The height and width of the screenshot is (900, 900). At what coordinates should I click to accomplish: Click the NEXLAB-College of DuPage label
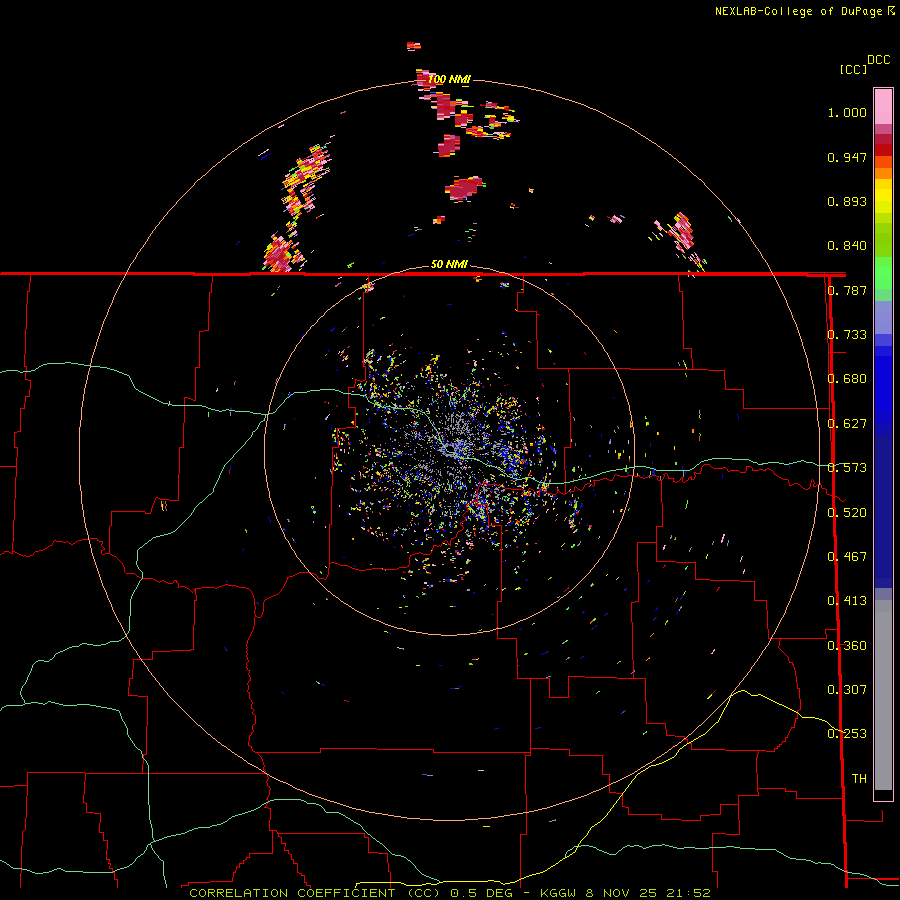[804, 11]
